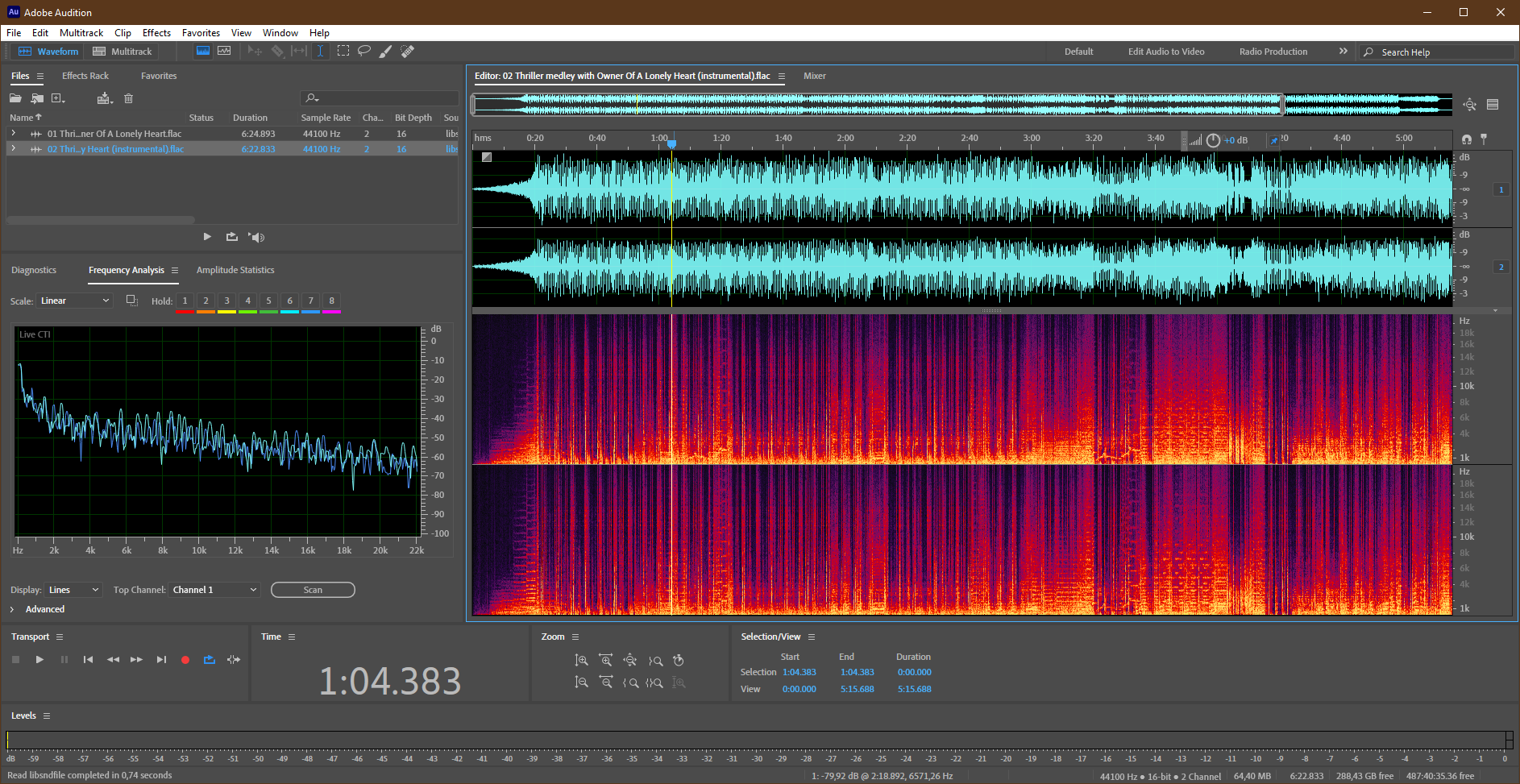The image size is (1520, 784).
Task: Open the Scale Linear dropdown
Action: click(x=75, y=301)
